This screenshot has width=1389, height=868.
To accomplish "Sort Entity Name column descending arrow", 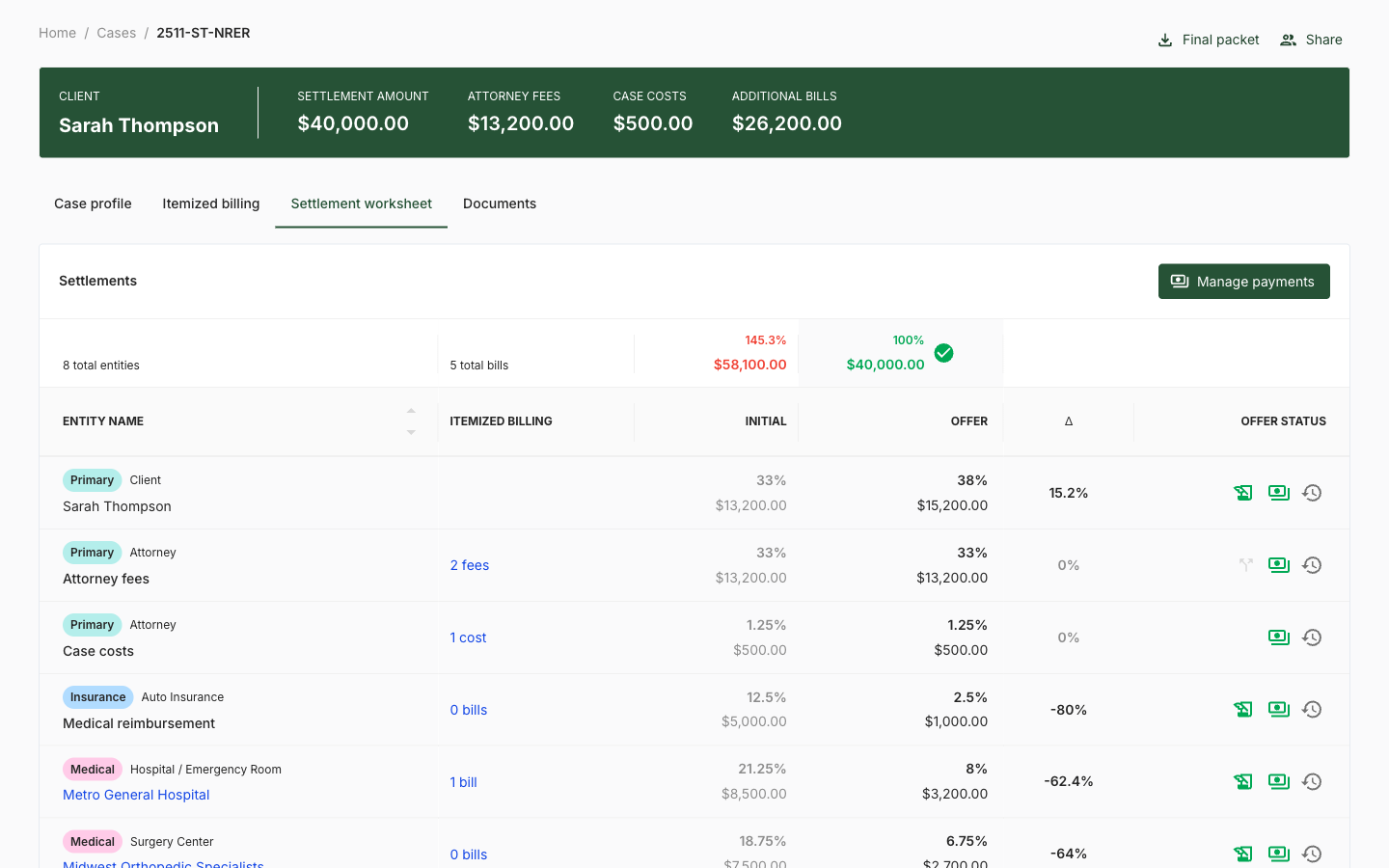I will 411,433.
